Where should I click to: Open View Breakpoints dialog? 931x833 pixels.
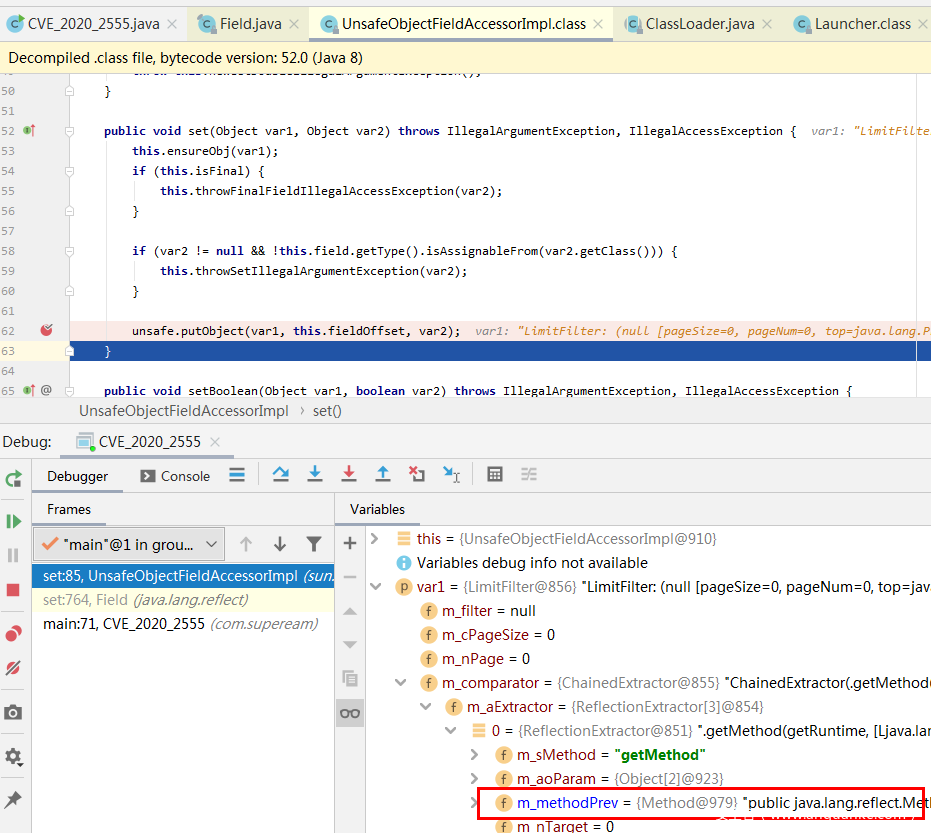point(13,633)
